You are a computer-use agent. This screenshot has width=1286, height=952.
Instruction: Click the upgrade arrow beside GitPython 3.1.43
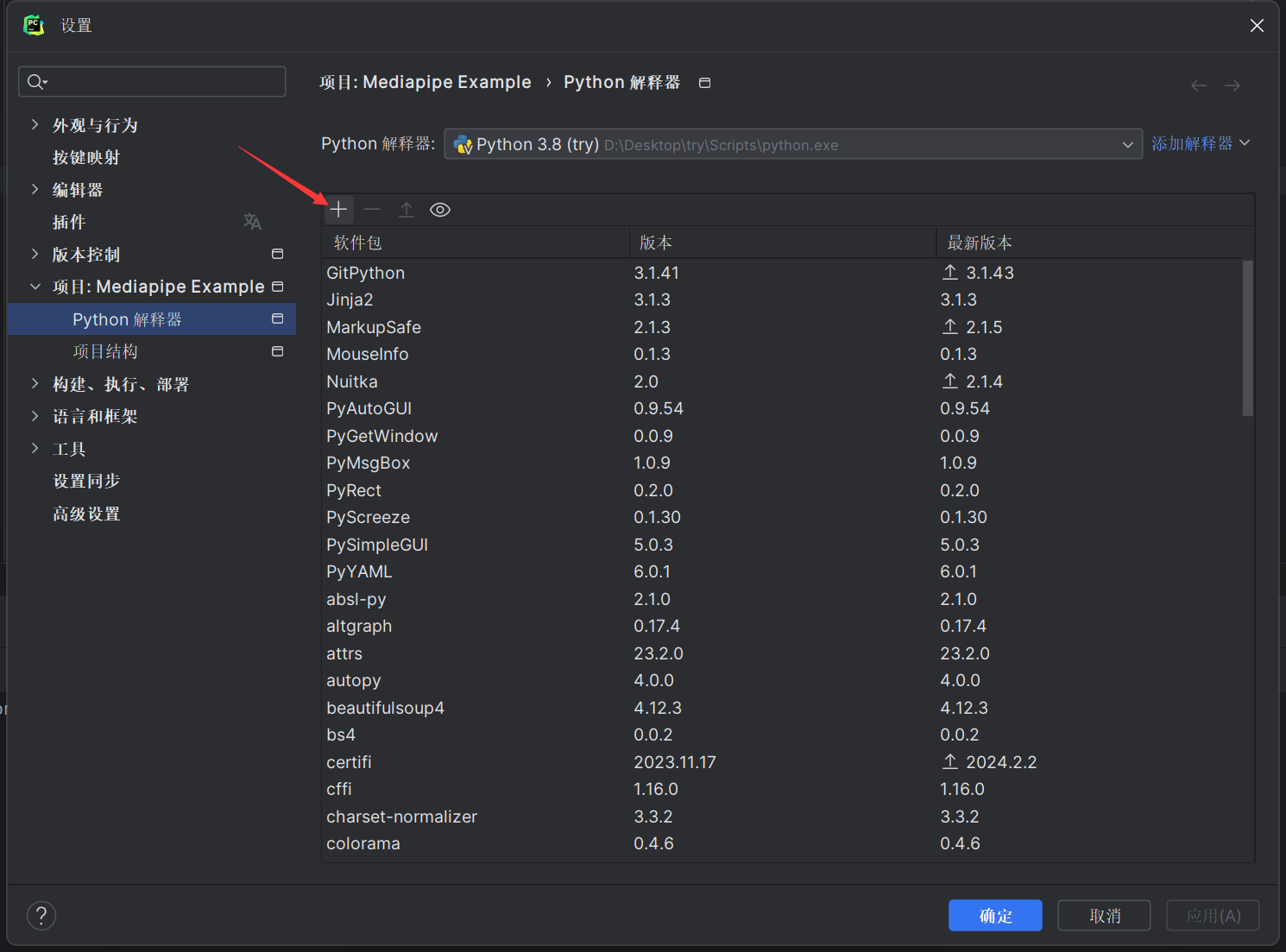(x=950, y=273)
